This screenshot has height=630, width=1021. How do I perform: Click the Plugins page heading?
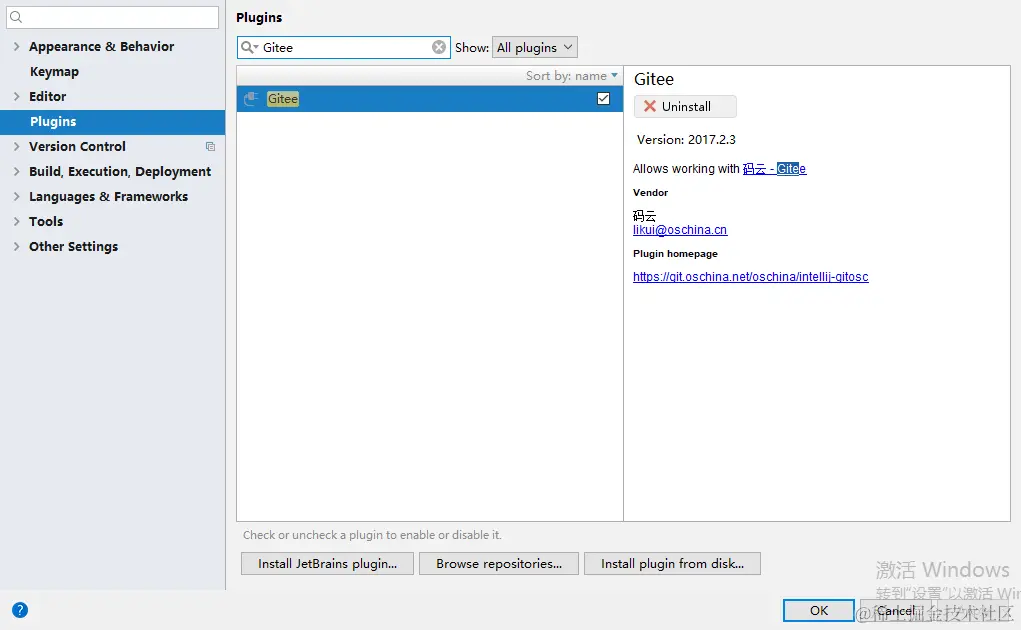coord(259,18)
